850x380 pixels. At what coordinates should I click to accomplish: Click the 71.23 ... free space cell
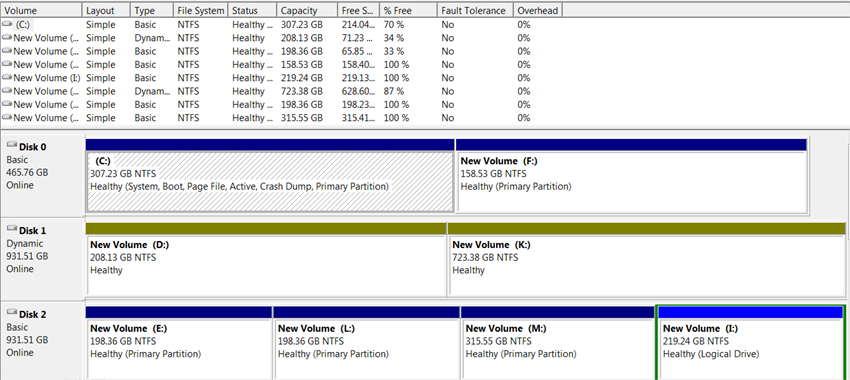coord(357,38)
